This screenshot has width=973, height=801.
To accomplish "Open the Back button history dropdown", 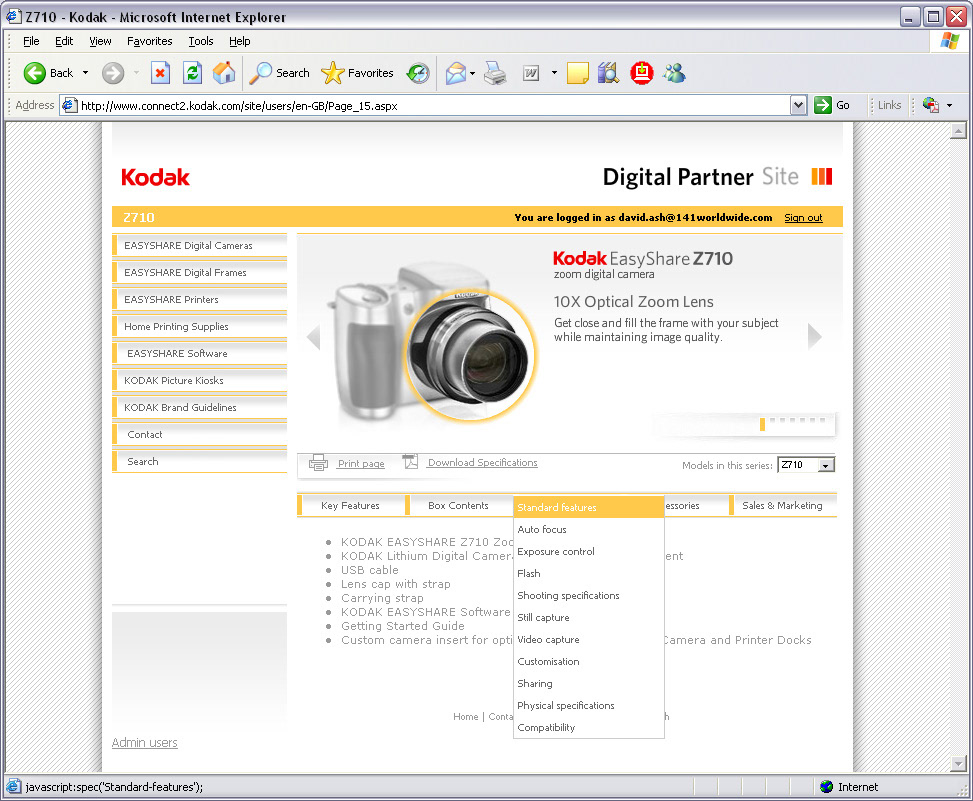I will click(x=86, y=73).
